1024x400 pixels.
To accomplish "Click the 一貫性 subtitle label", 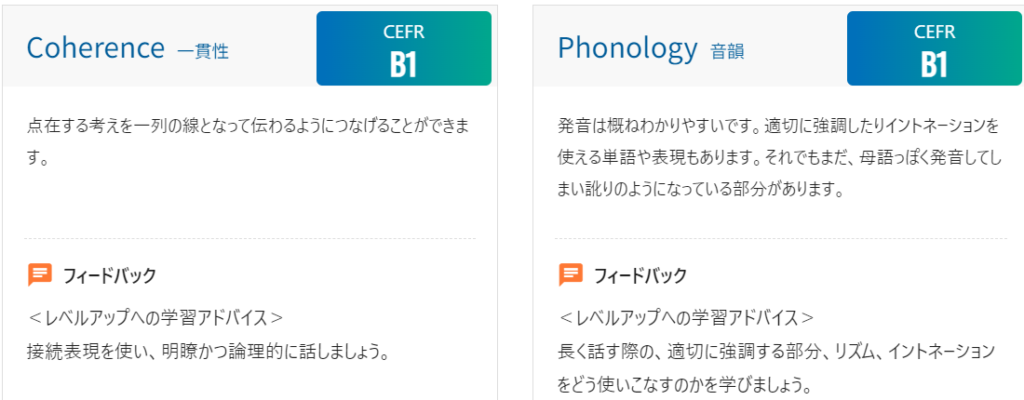I will [x=203, y=52].
